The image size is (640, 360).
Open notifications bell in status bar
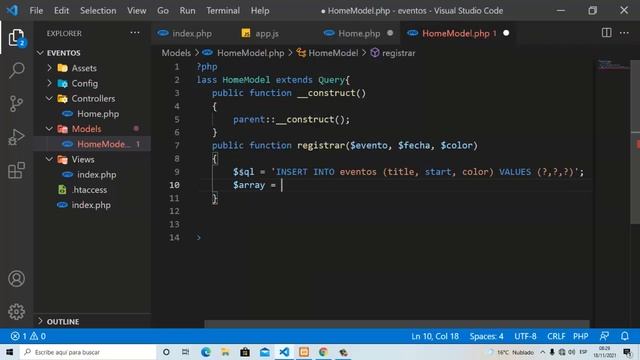(x=624, y=336)
